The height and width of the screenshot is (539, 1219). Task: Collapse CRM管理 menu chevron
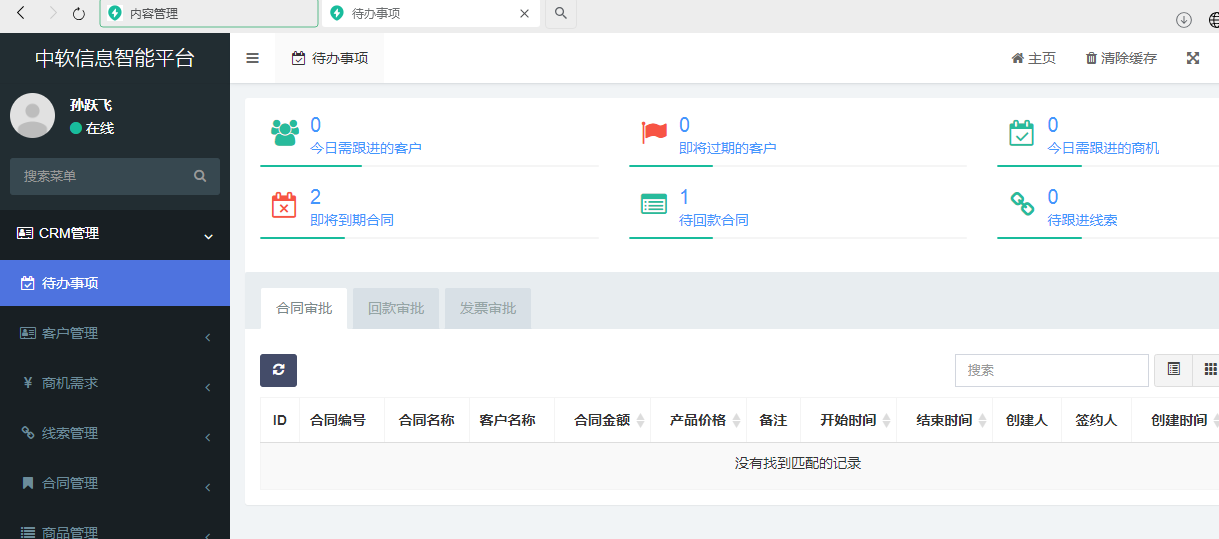pyautogui.click(x=209, y=236)
